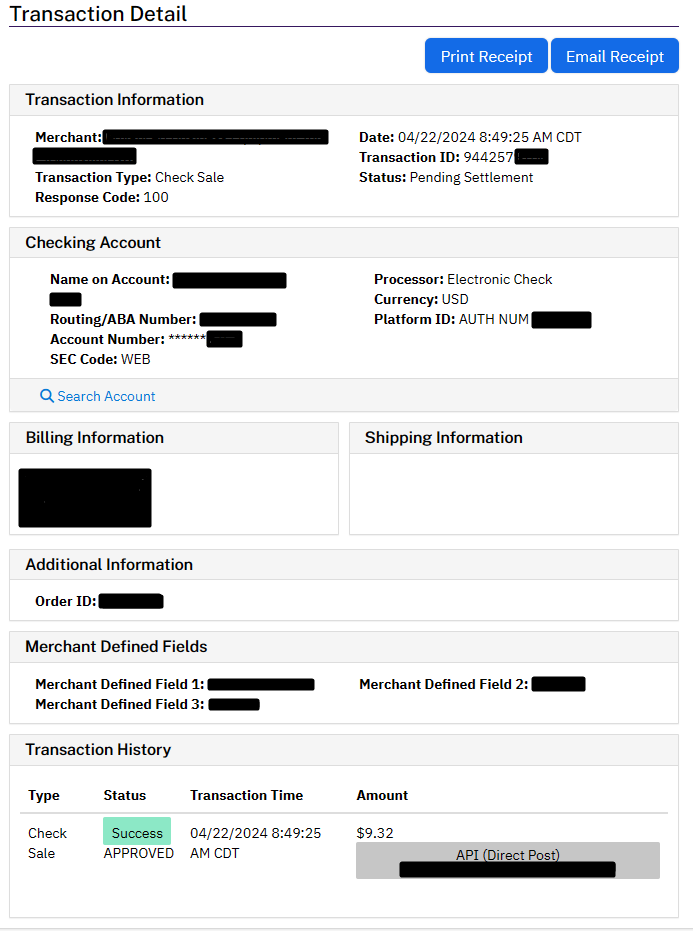Click the Transaction Time column heading
The width and height of the screenshot is (693, 931).
[246, 795]
